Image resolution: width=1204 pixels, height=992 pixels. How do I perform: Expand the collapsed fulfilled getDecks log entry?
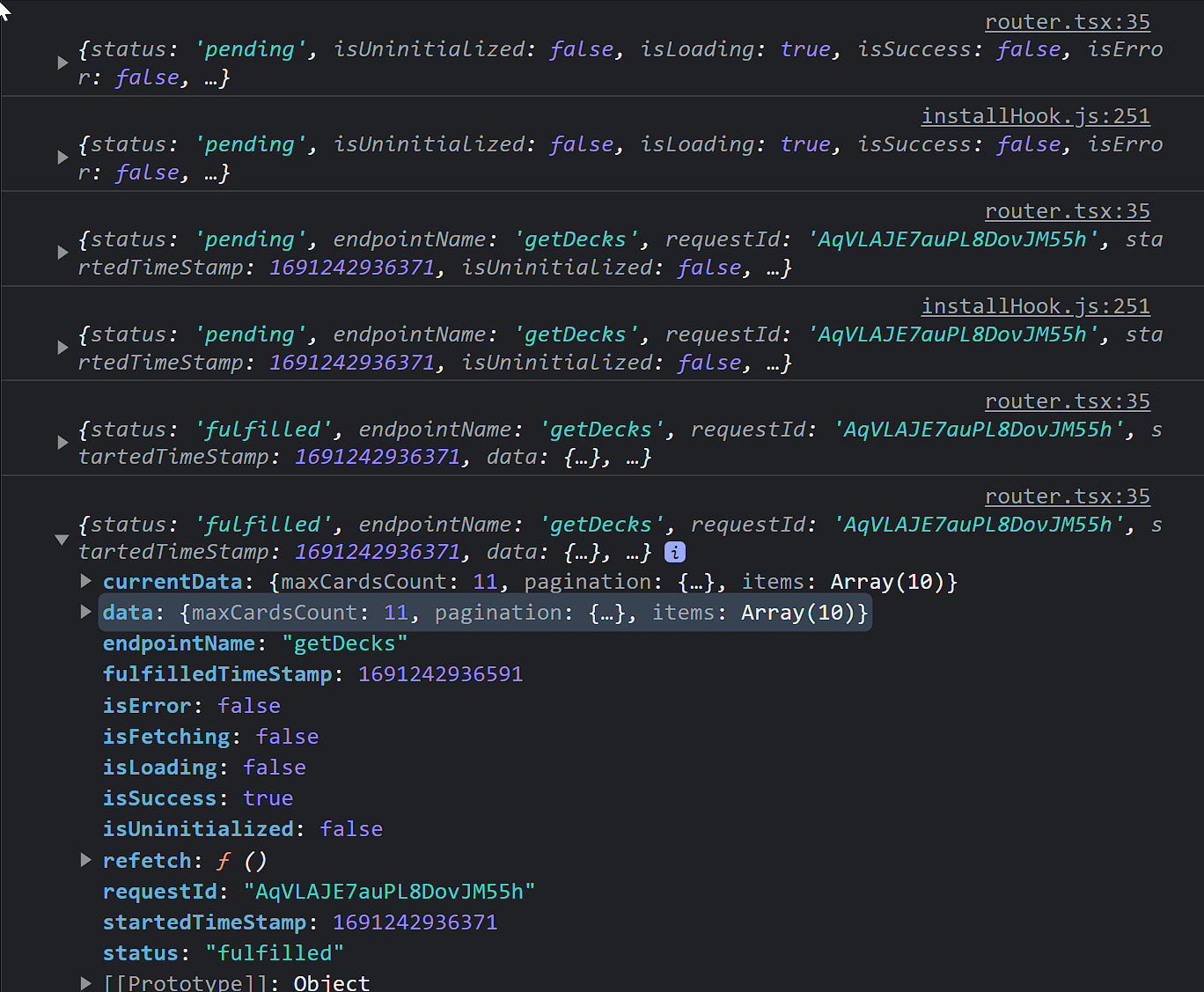click(x=62, y=443)
